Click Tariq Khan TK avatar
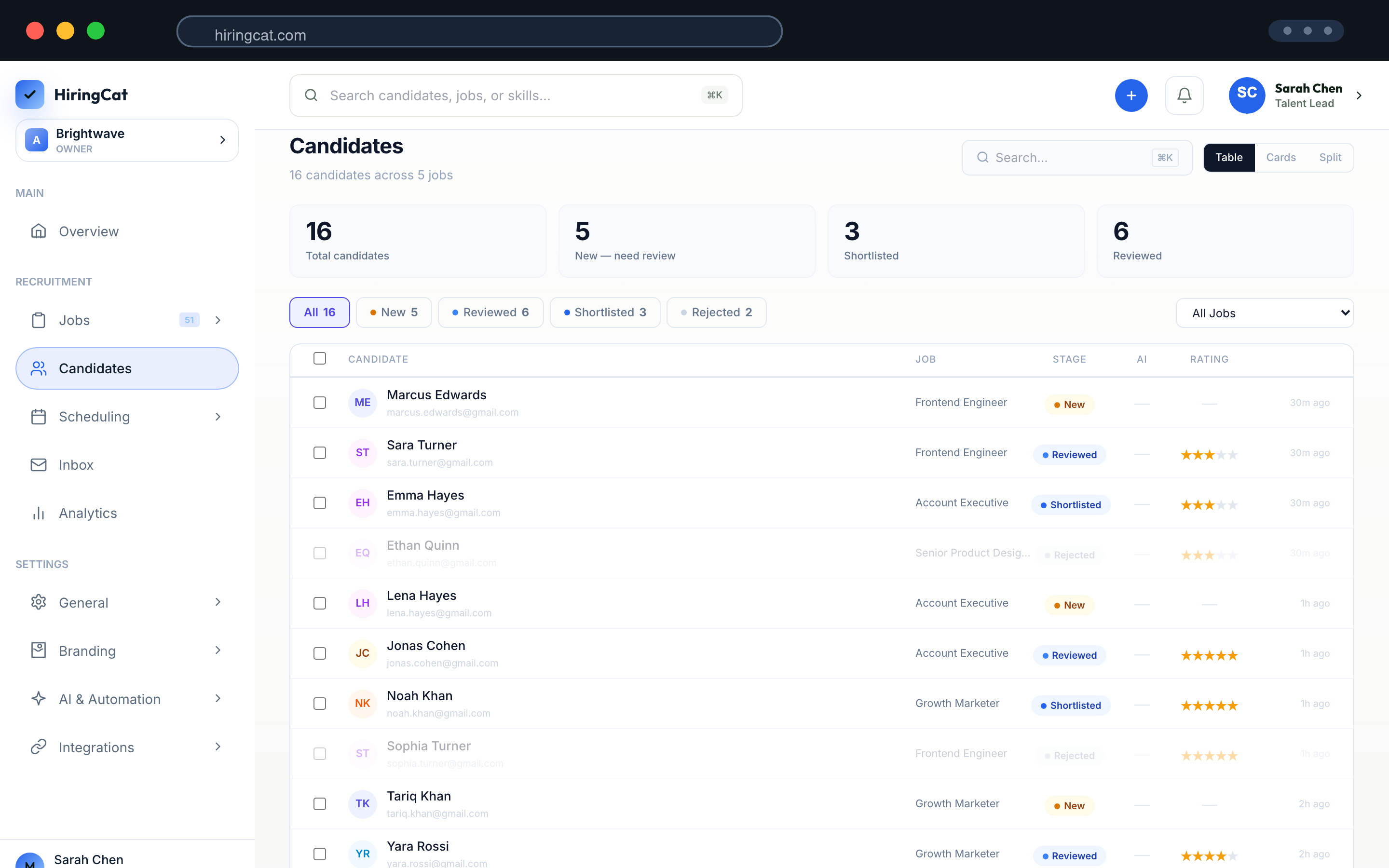This screenshot has height=868, width=1389. click(363, 804)
